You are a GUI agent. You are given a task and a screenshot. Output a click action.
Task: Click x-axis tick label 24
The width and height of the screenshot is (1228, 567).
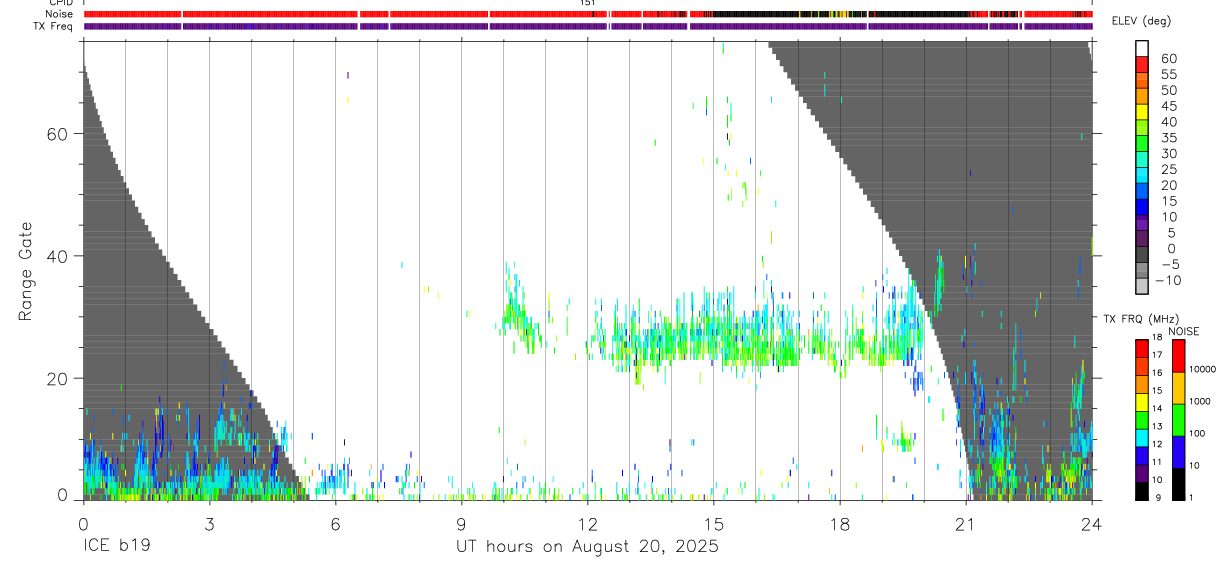[x=1091, y=523]
